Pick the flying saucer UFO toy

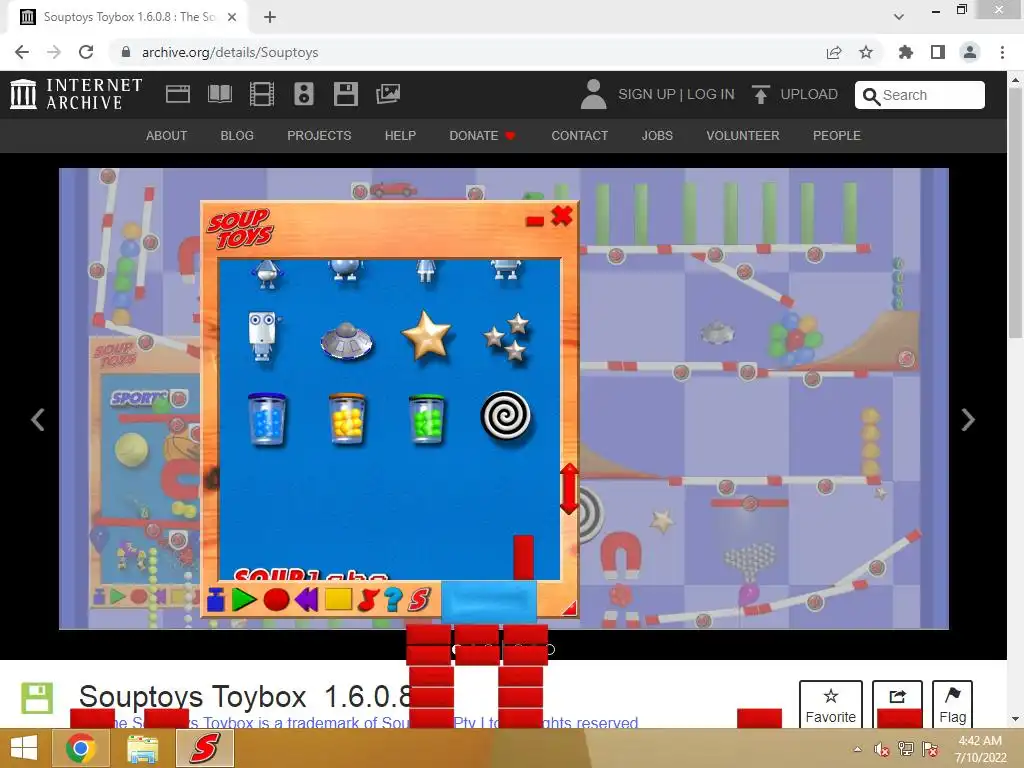click(347, 340)
